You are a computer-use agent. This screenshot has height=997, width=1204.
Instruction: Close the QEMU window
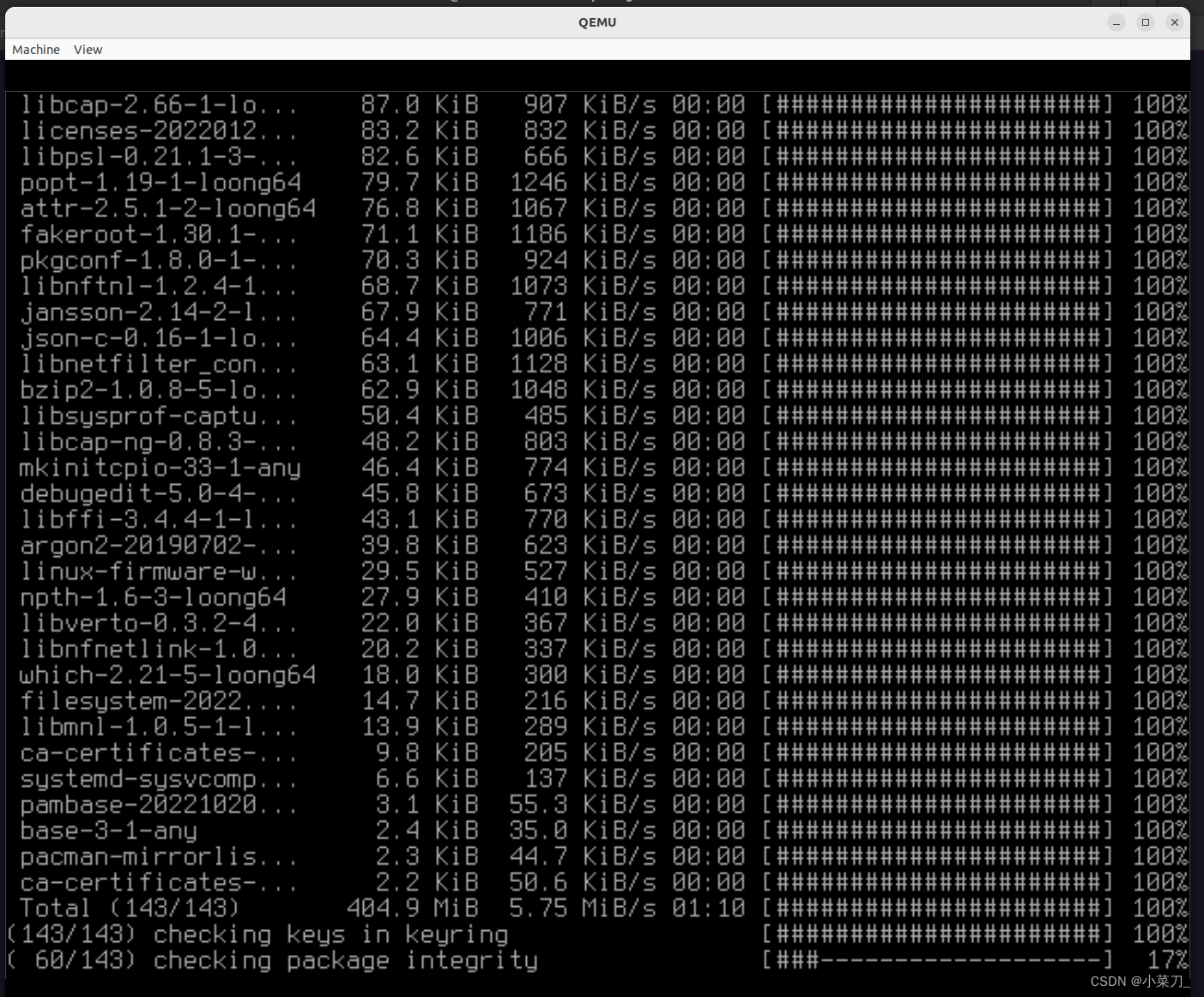[x=1174, y=22]
